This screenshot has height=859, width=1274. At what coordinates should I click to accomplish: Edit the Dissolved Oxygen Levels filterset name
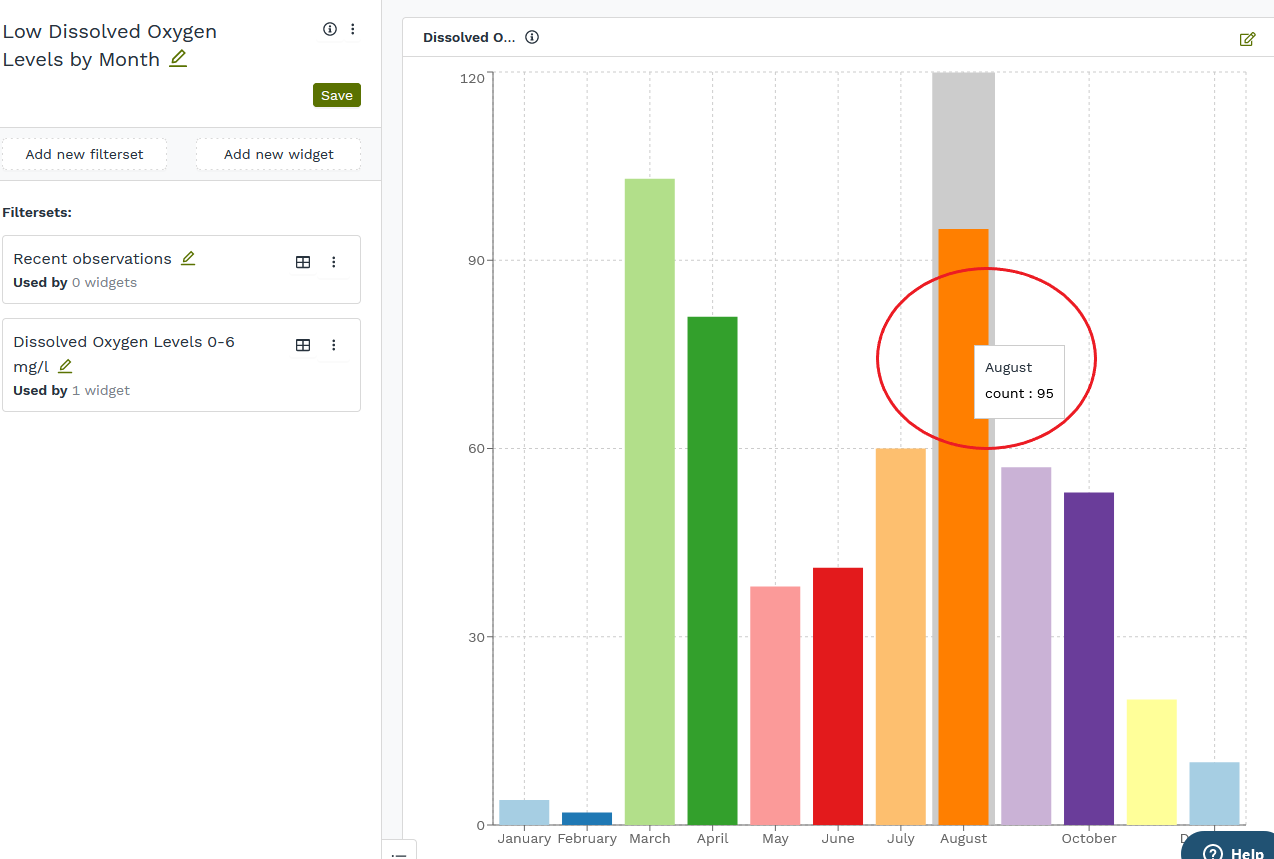[65, 367]
